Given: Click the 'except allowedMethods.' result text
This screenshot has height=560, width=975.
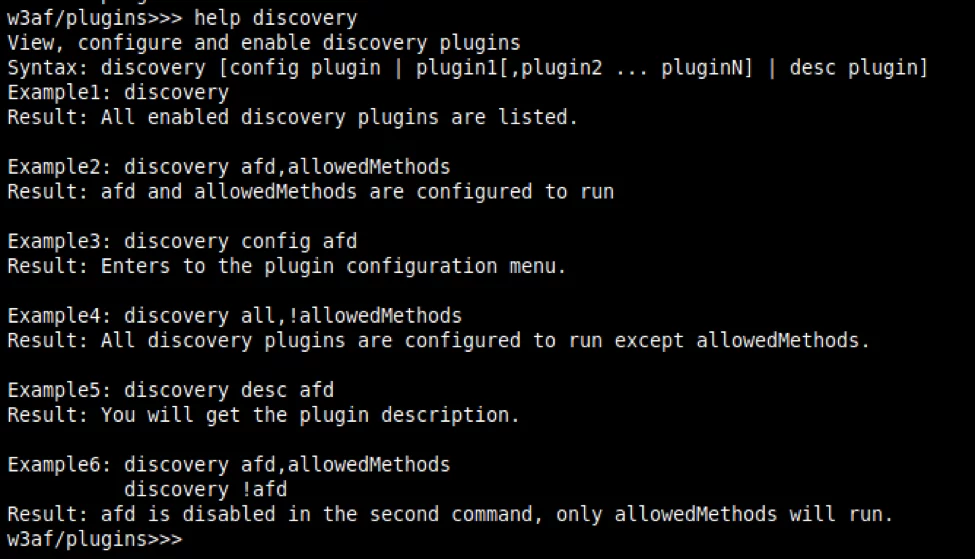Looking at the screenshot, I should 742,341.
